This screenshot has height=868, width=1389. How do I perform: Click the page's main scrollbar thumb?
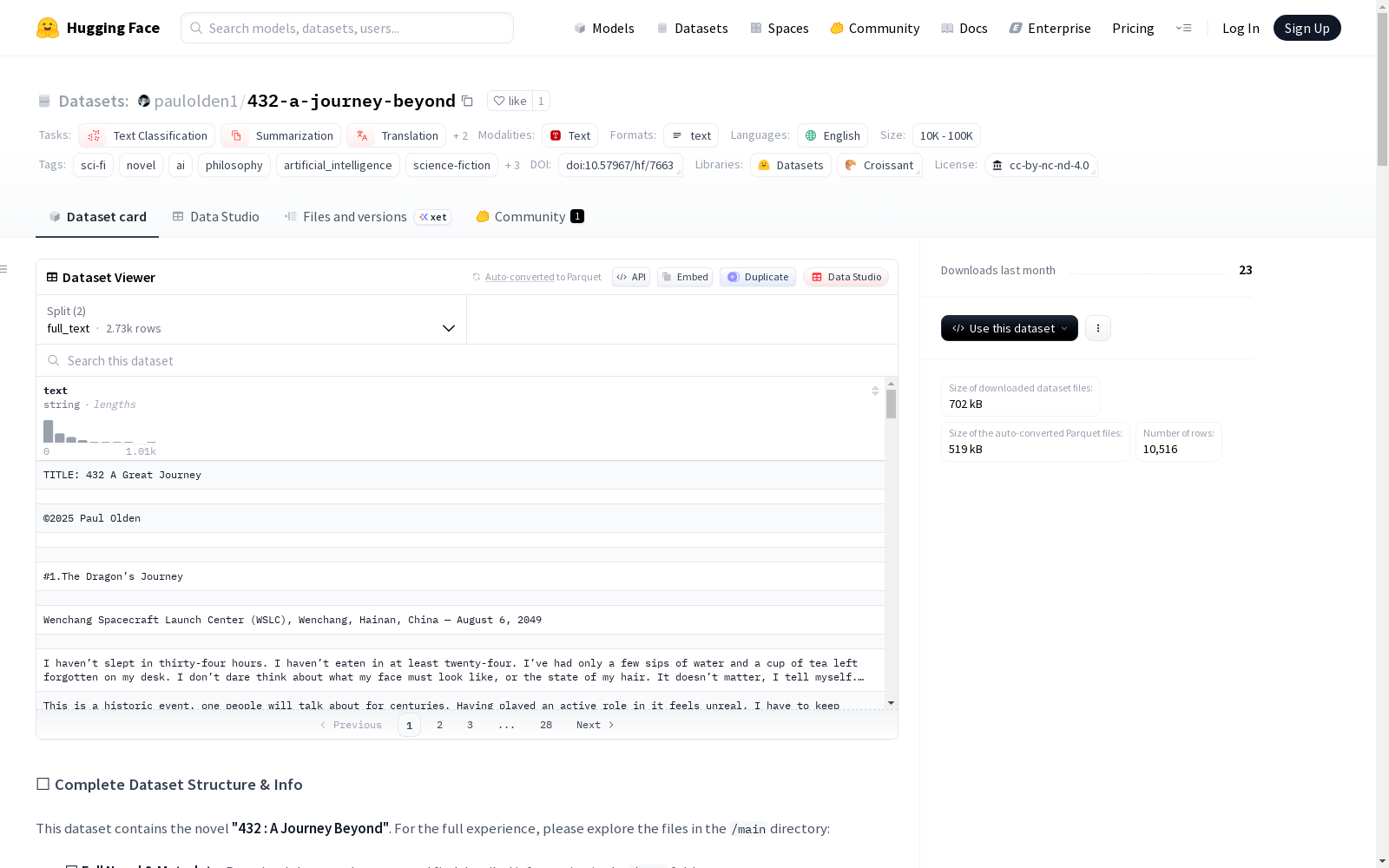point(1382,91)
